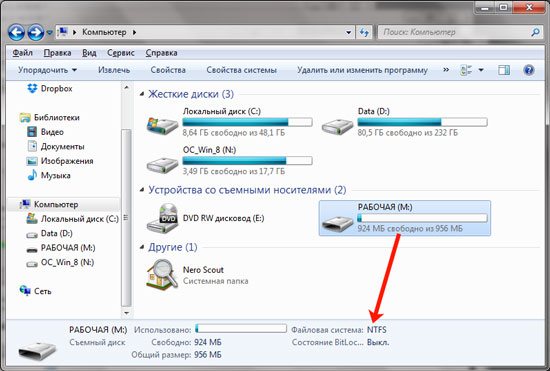Image resolution: width=550 pixels, height=371 pixels.
Task: Select the Локальный диск (C:) drive icon
Action: click(x=162, y=126)
